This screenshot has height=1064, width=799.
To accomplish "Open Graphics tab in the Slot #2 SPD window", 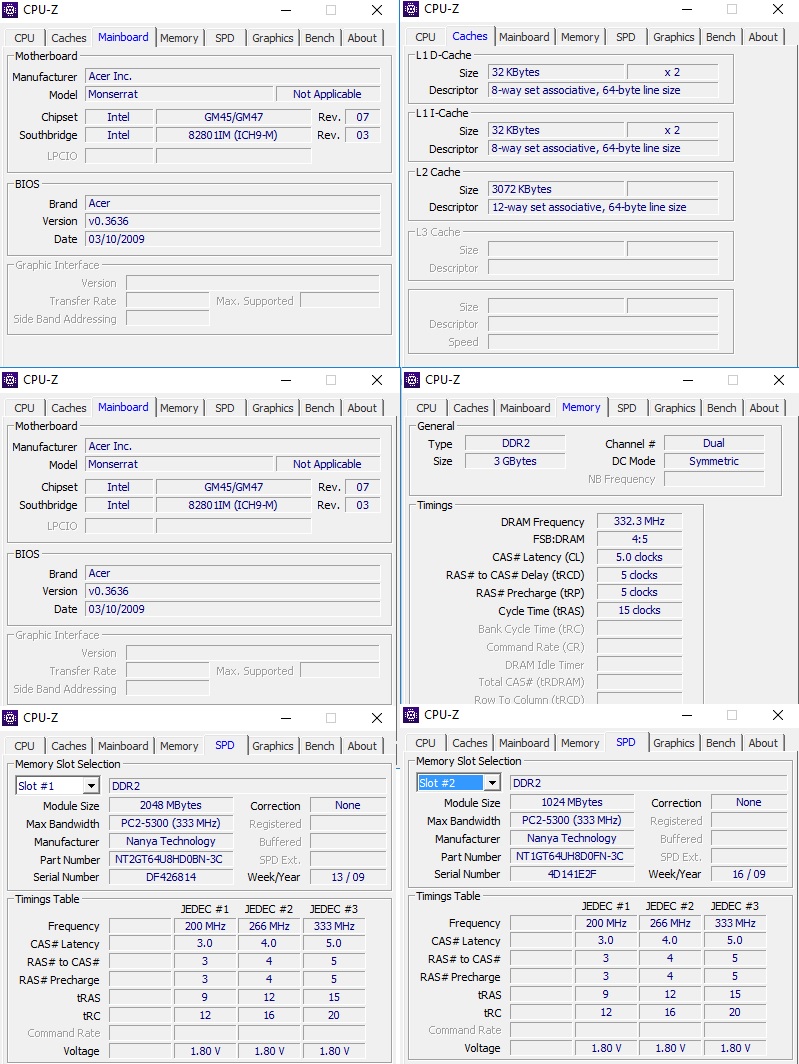I will (674, 743).
